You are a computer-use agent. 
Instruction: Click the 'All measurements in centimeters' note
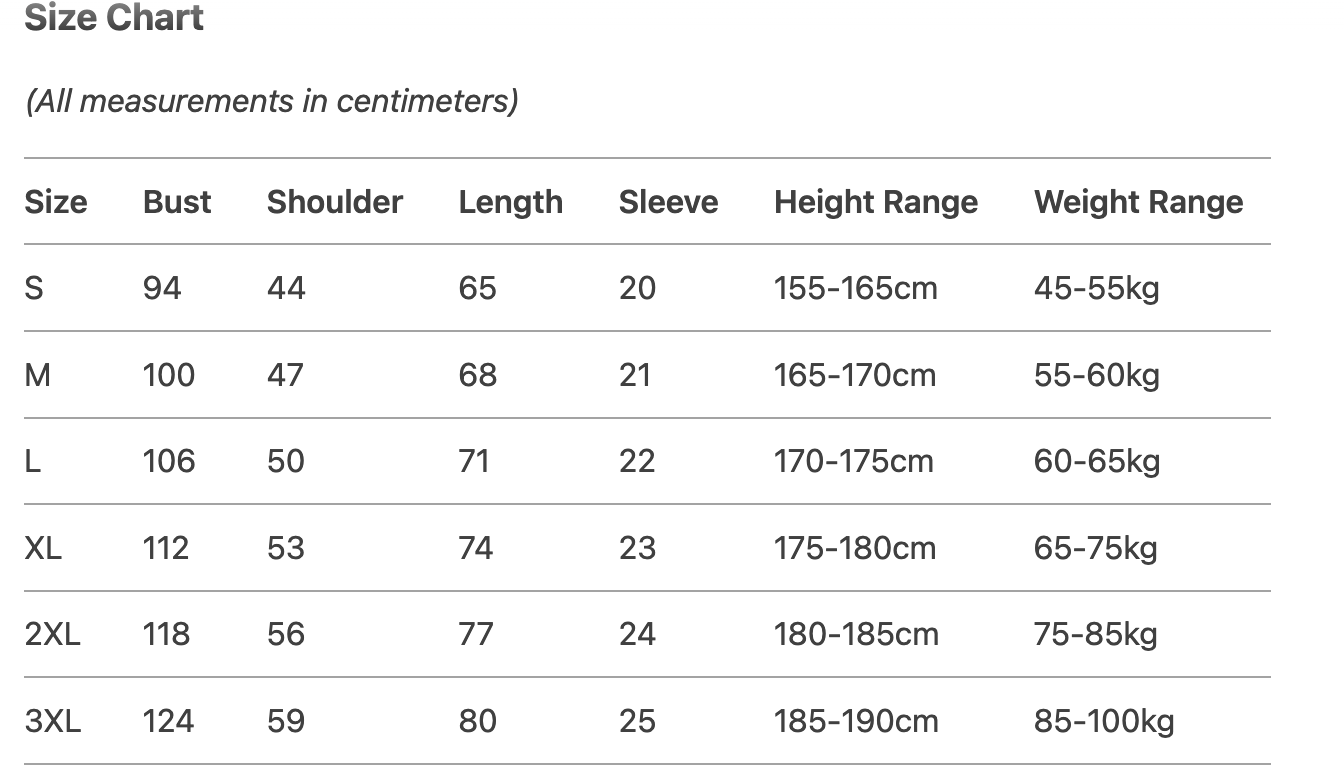click(x=272, y=101)
